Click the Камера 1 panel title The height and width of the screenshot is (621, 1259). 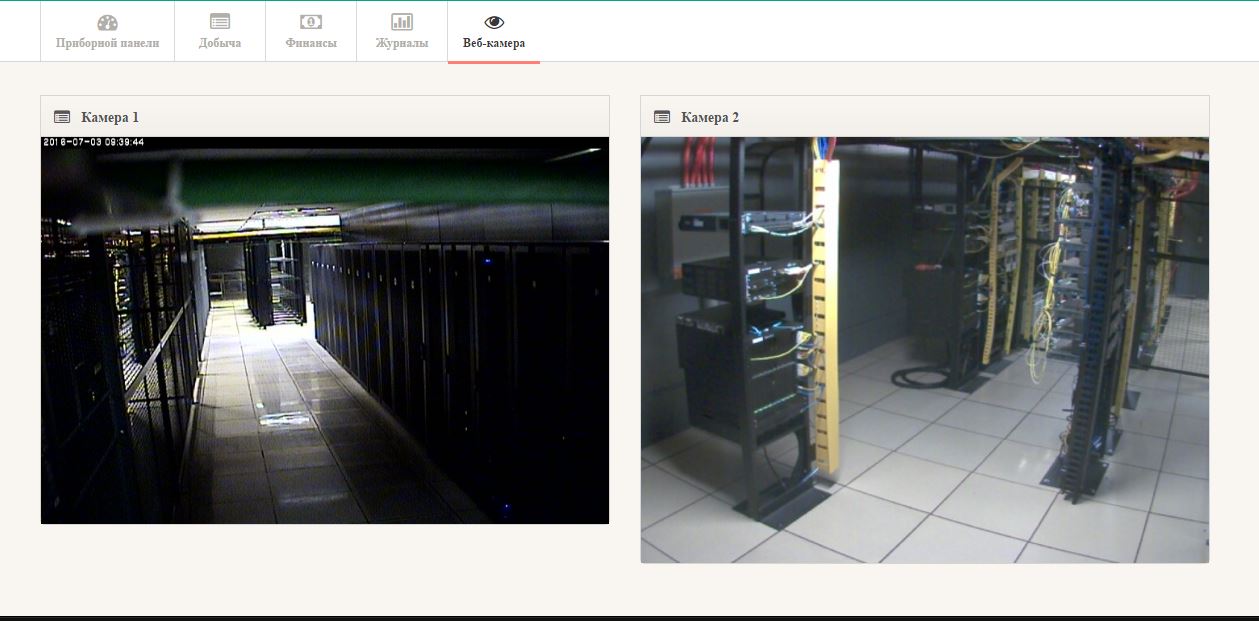click(110, 117)
